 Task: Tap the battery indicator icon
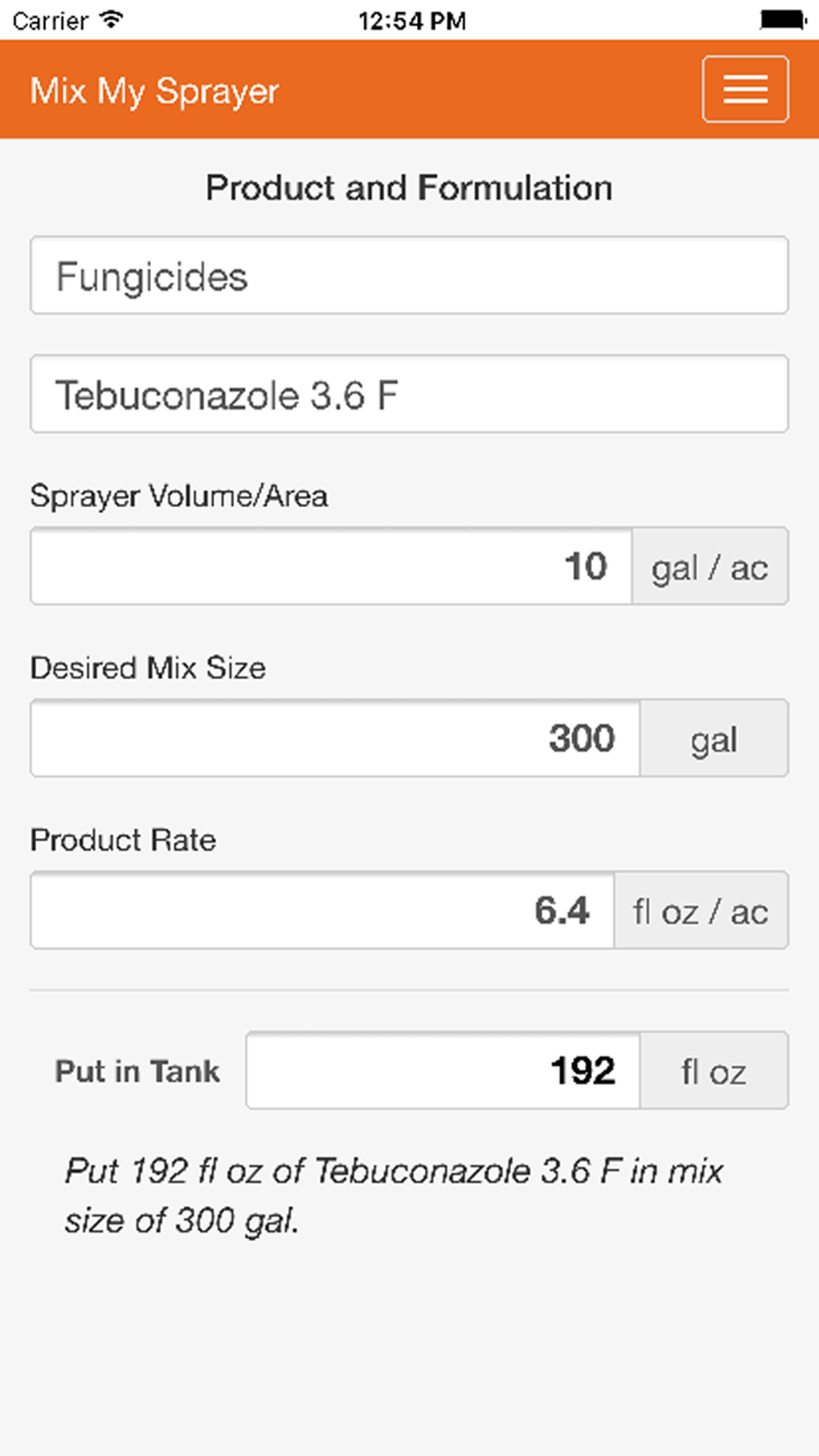[782, 20]
